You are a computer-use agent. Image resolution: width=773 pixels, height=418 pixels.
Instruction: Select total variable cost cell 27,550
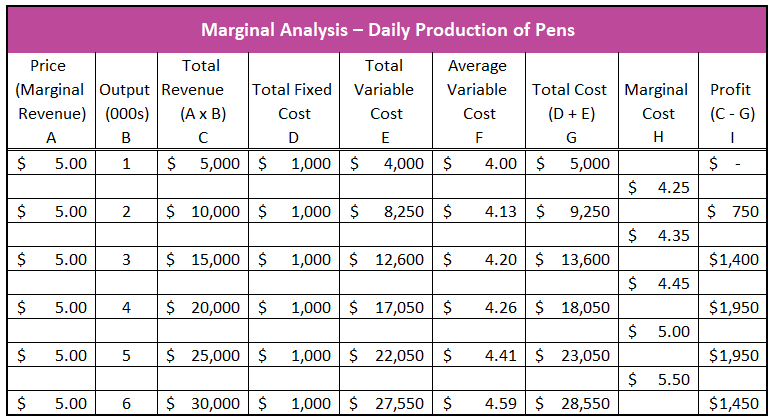coord(386,403)
